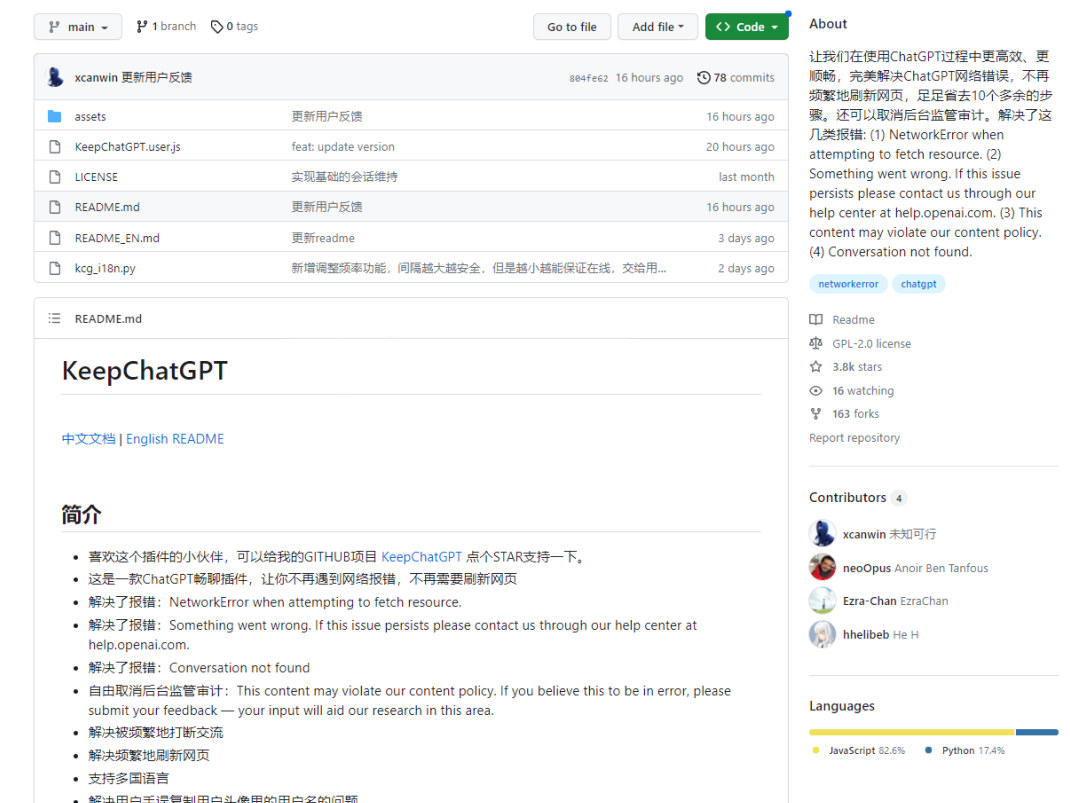This screenshot has width=1070, height=803.
Task: Click the file icon for README_EN.md
Action: pos(55,238)
